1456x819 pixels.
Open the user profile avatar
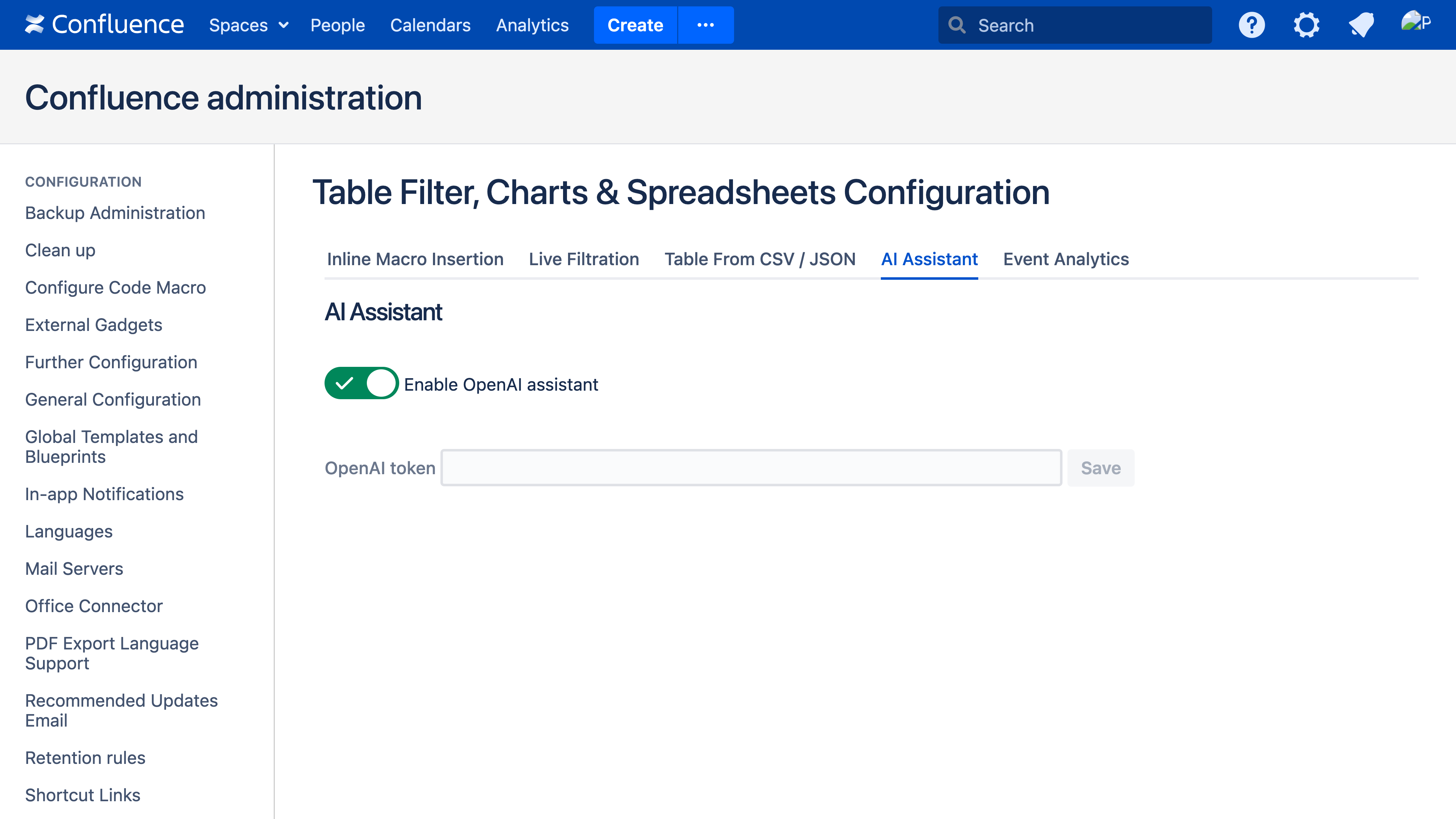pos(1415,23)
